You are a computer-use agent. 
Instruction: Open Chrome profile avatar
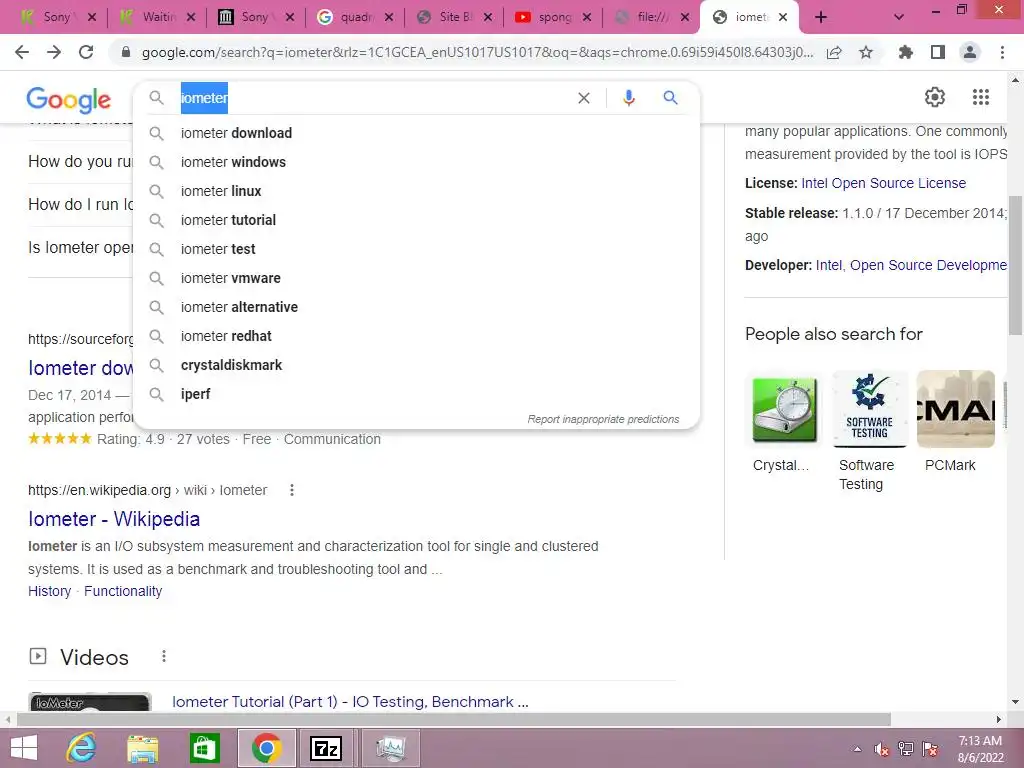970,52
